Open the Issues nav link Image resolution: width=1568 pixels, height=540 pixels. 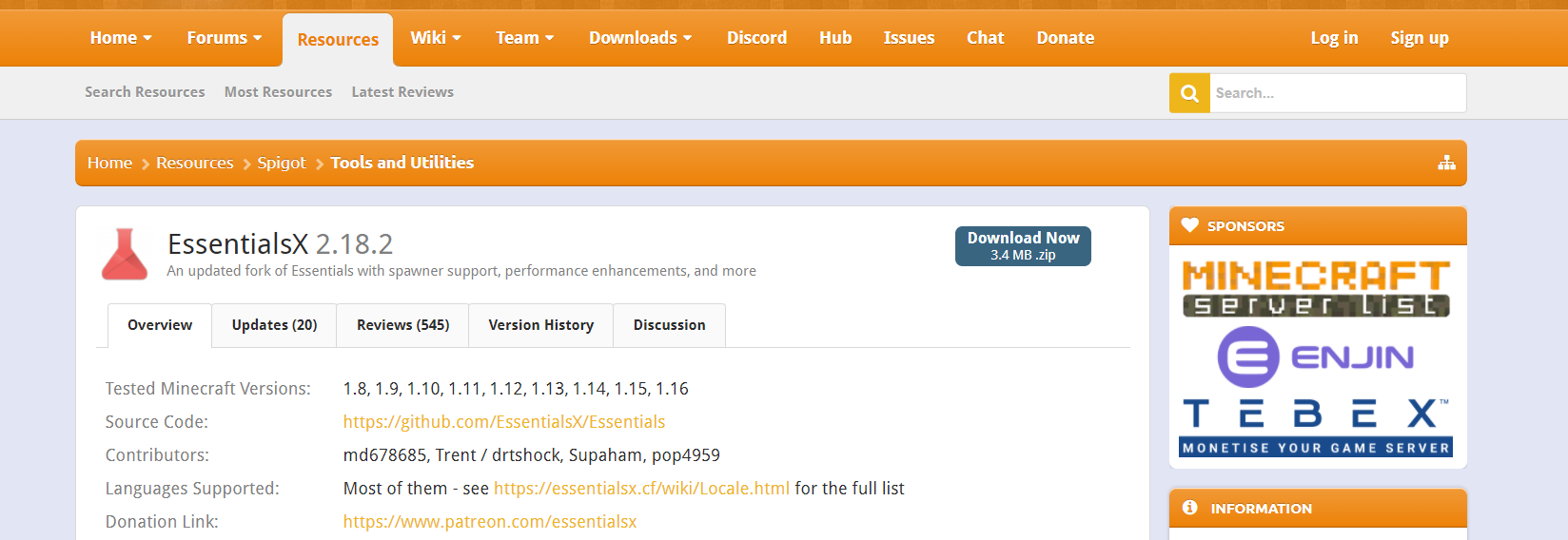[x=909, y=38]
